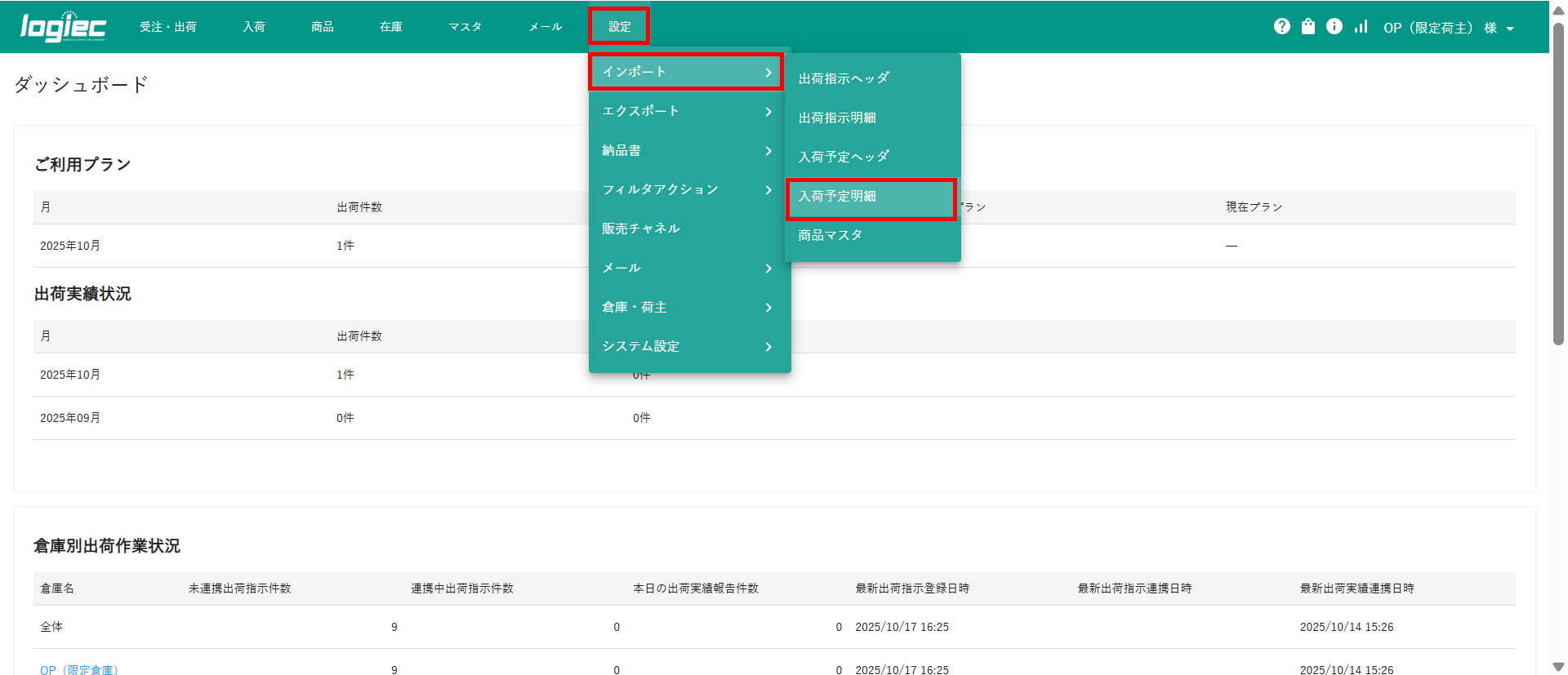The image size is (1568, 675).
Task: Open the OP（限定荷主）user dropdown
Action: coord(1448,28)
